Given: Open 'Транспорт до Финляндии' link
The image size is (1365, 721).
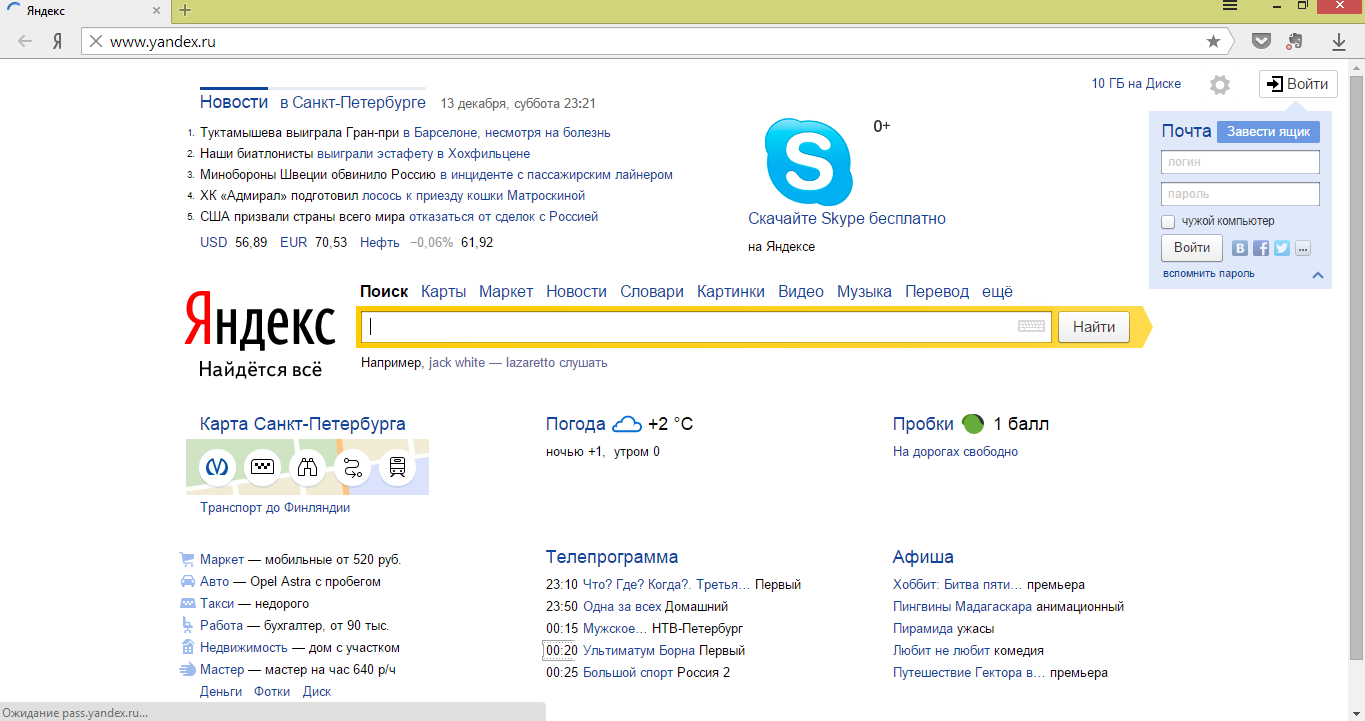Looking at the screenshot, I should [x=275, y=508].
